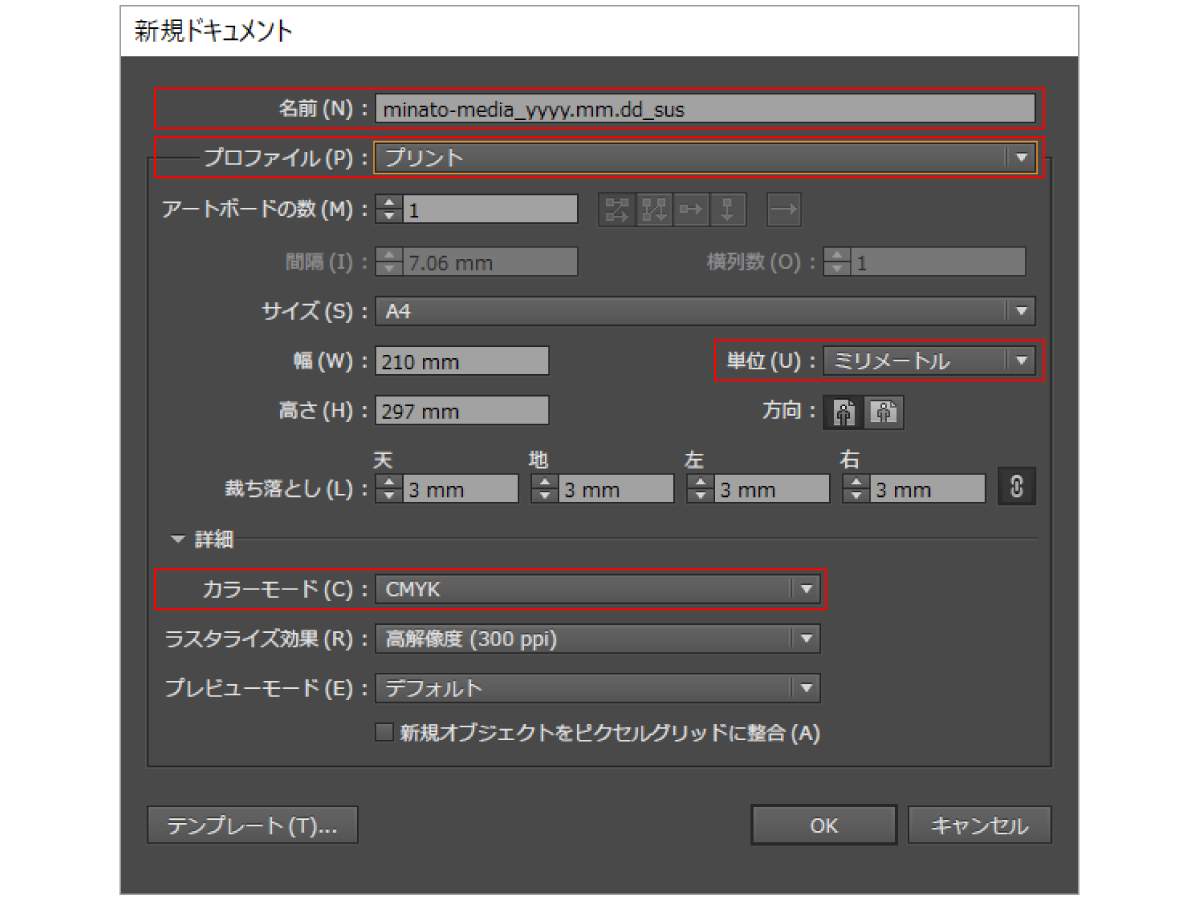Select grid by column artboard arrangement icon
Viewport: 1200px width, 900px height.
(654, 209)
